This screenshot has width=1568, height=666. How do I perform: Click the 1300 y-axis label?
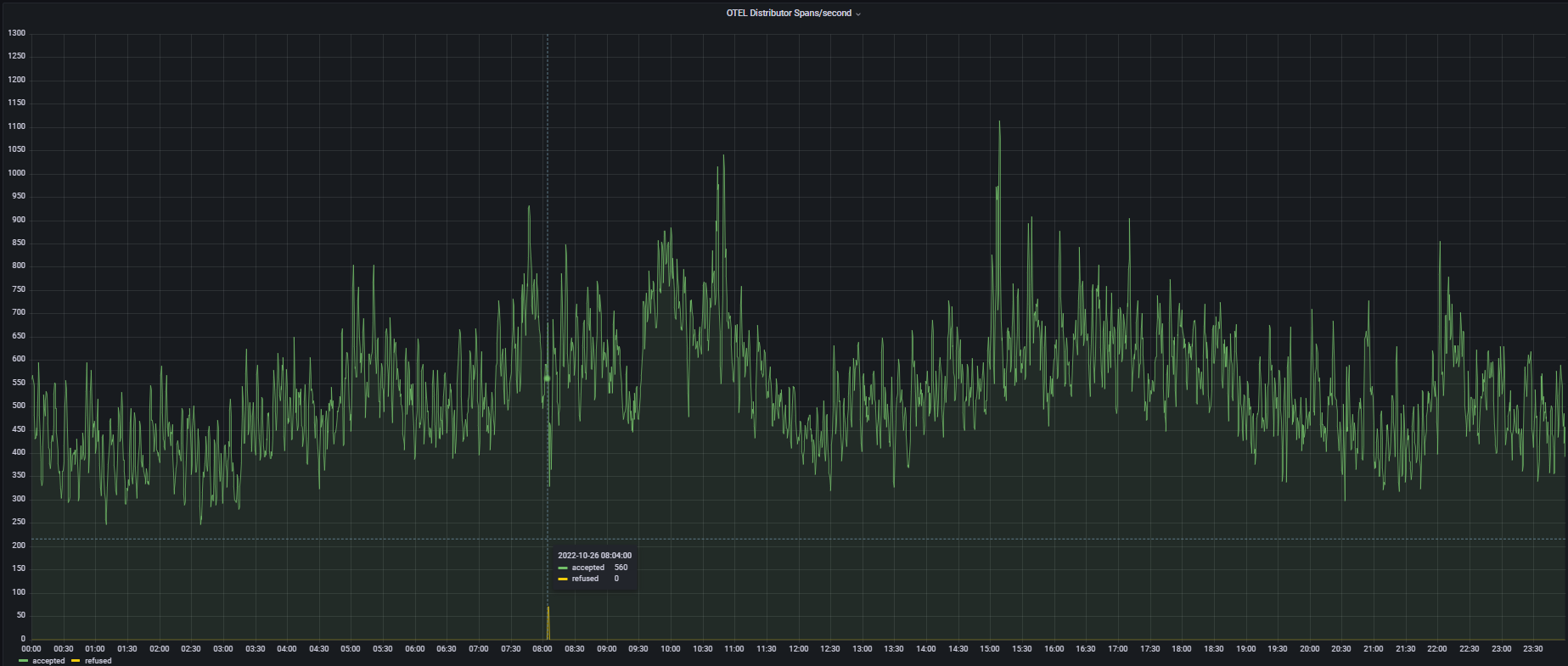click(x=17, y=33)
